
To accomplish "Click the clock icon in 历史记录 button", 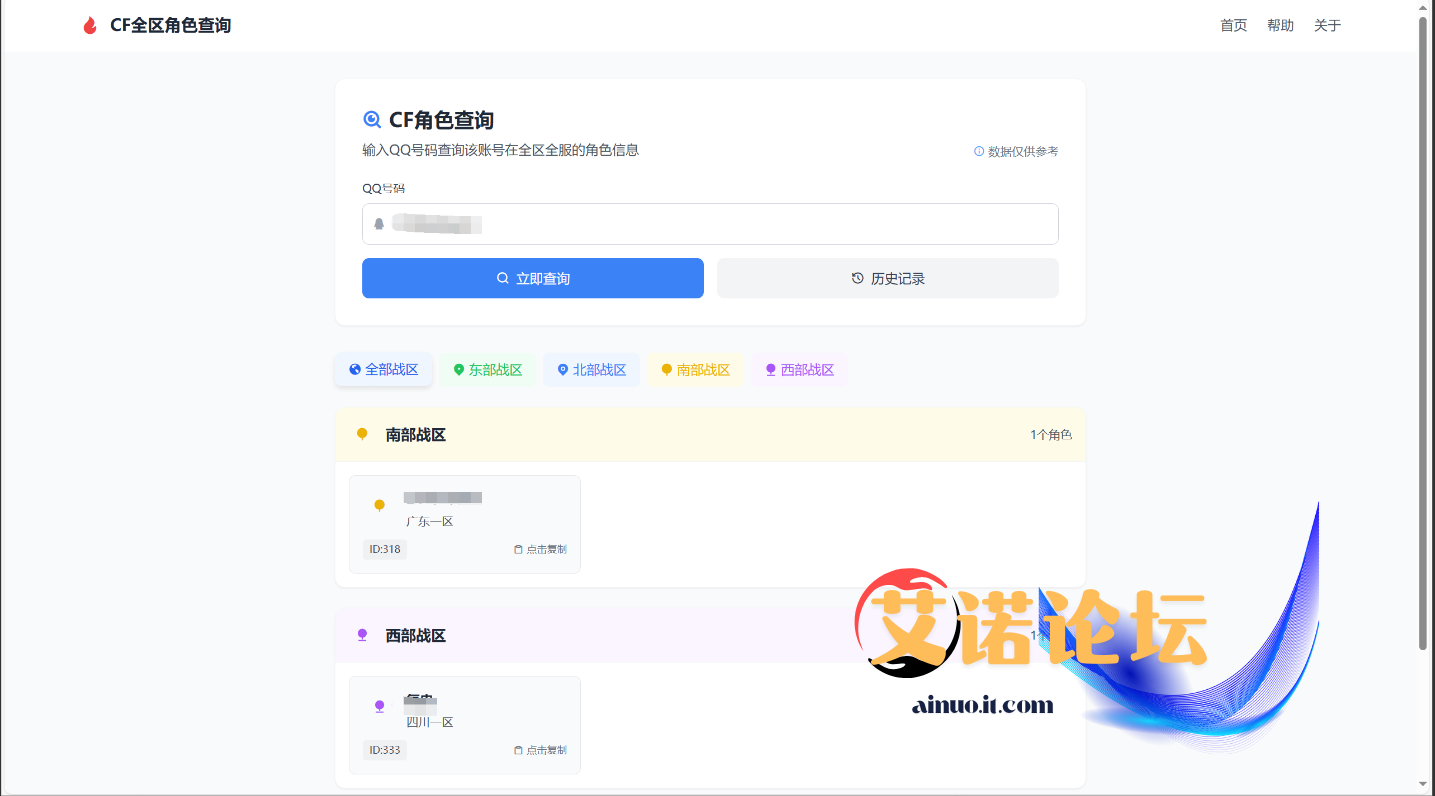I will tap(857, 278).
